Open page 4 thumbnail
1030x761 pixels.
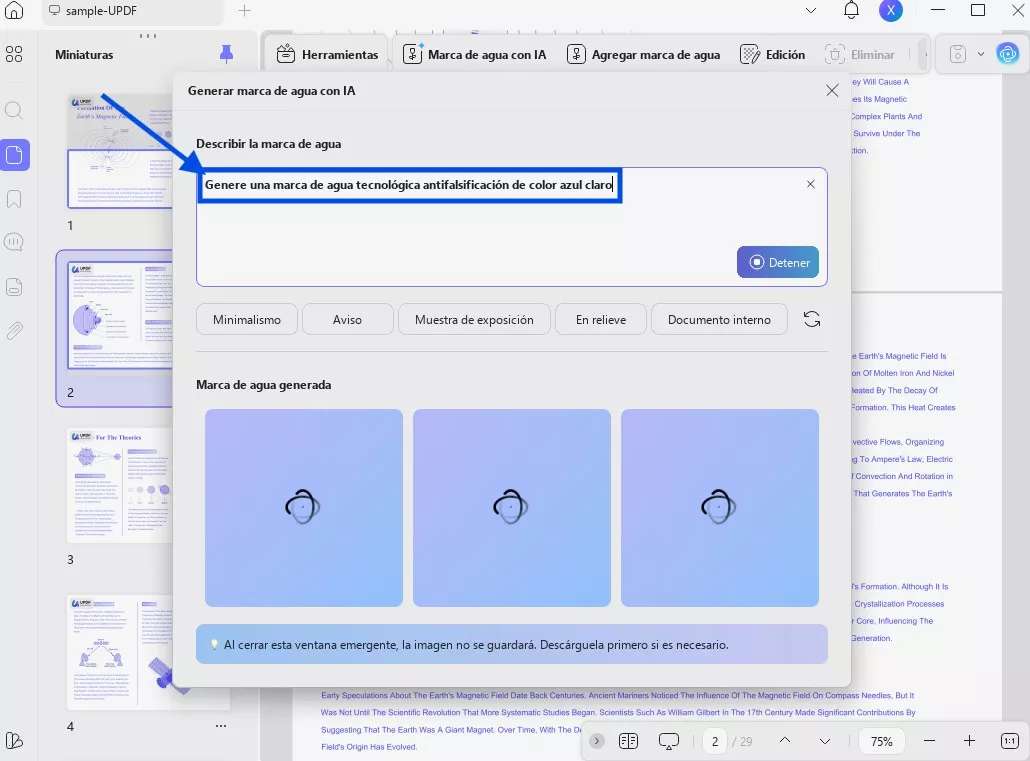click(x=120, y=653)
